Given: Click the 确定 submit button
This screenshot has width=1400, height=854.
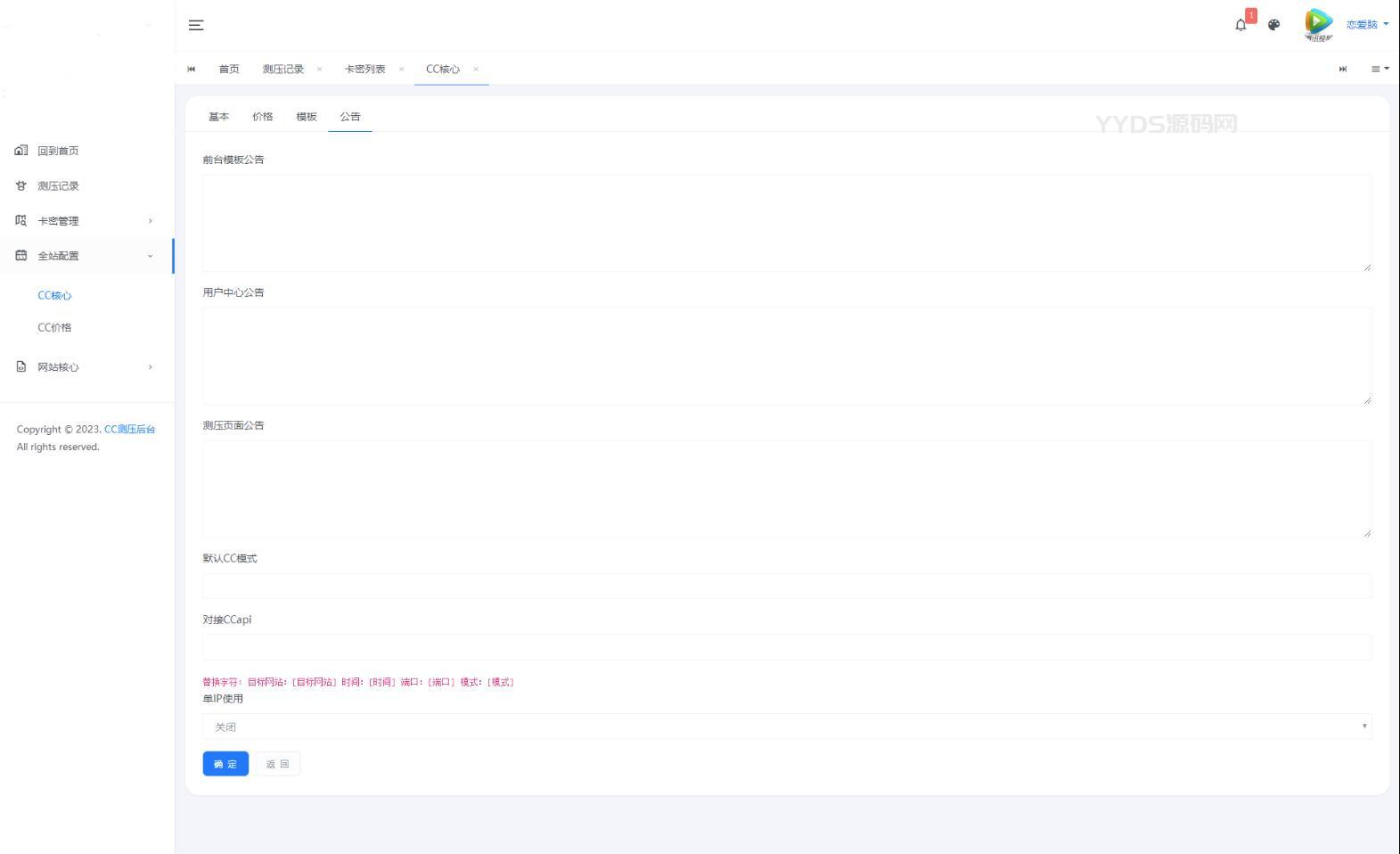Looking at the screenshot, I should [225, 764].
